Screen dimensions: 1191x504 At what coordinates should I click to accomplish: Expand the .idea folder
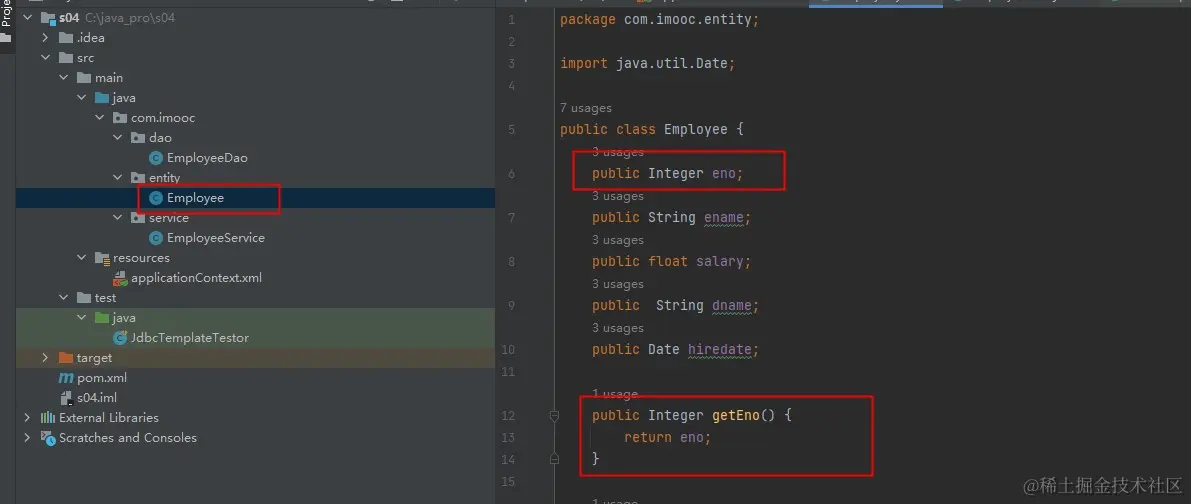point(46,38)
